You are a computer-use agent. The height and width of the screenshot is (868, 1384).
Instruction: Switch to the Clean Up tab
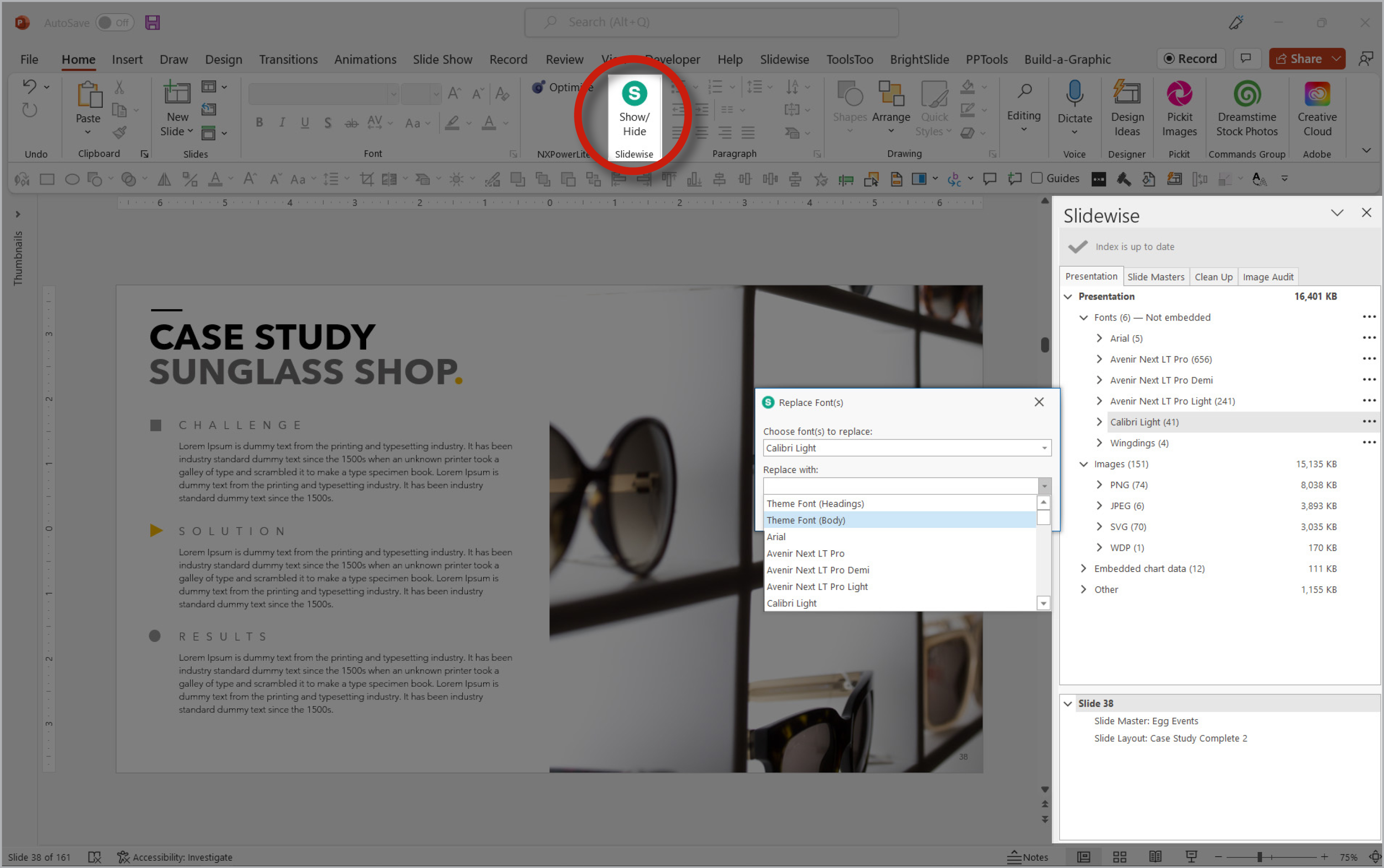pyautogui.click(x=1214, y=277)
